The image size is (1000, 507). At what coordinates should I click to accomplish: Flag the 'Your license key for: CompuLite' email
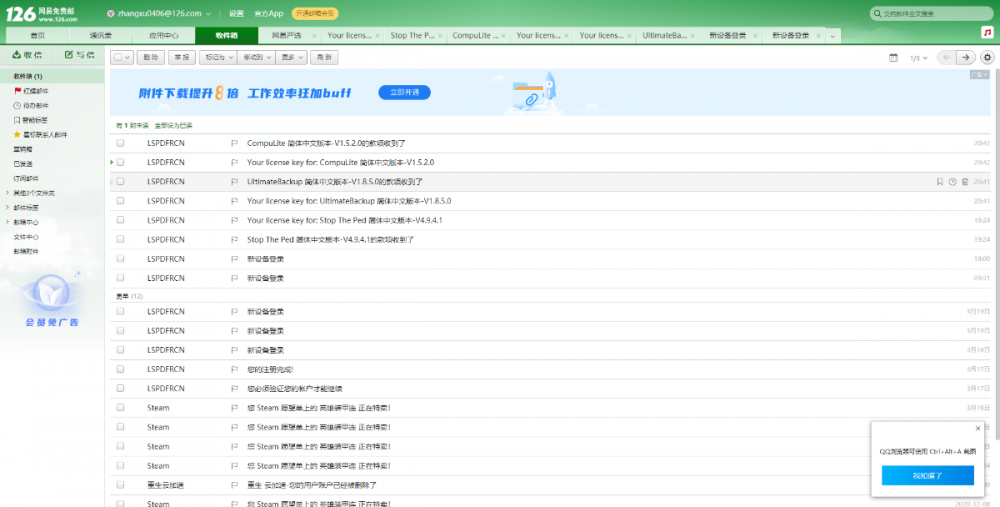(234, 163)
